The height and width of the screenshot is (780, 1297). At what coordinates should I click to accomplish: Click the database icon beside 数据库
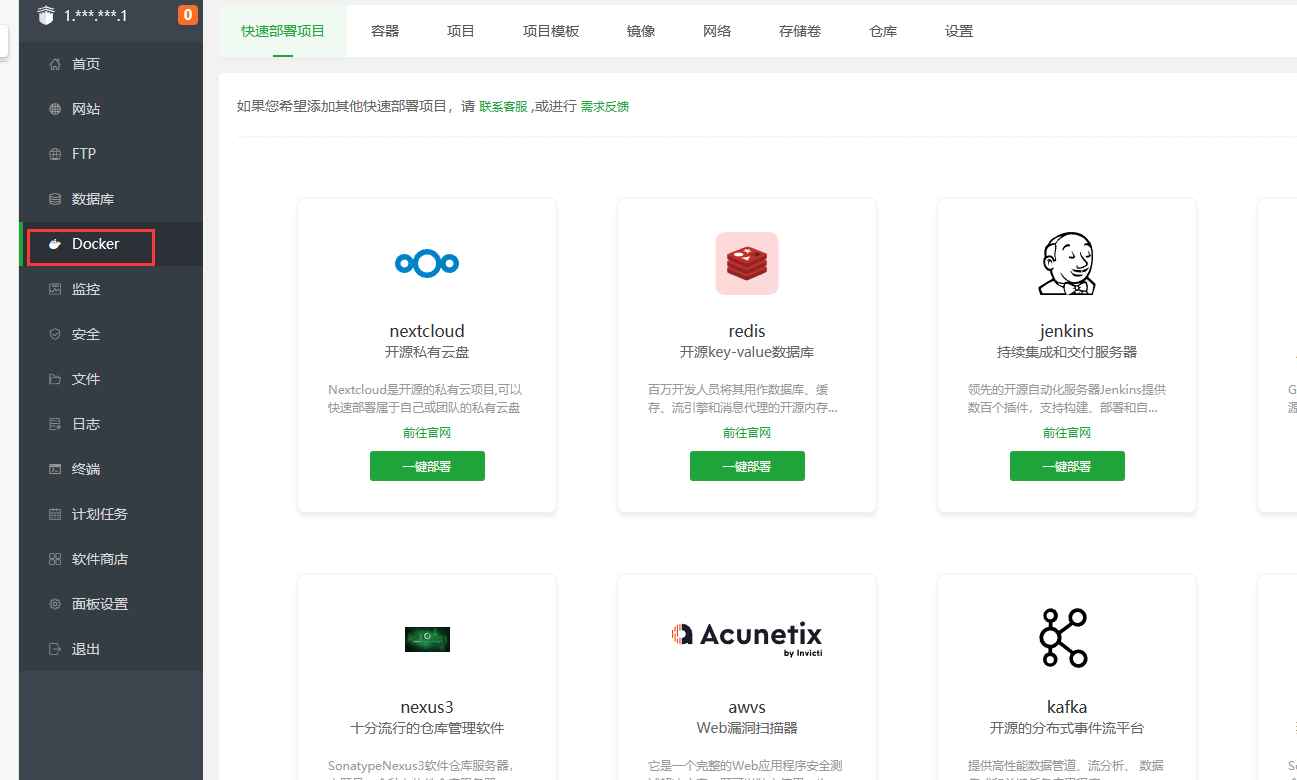[x=55, y=199]
